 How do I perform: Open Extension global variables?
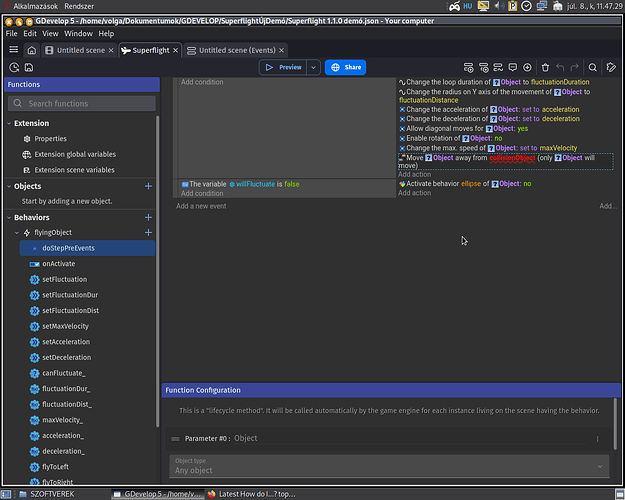75,154
